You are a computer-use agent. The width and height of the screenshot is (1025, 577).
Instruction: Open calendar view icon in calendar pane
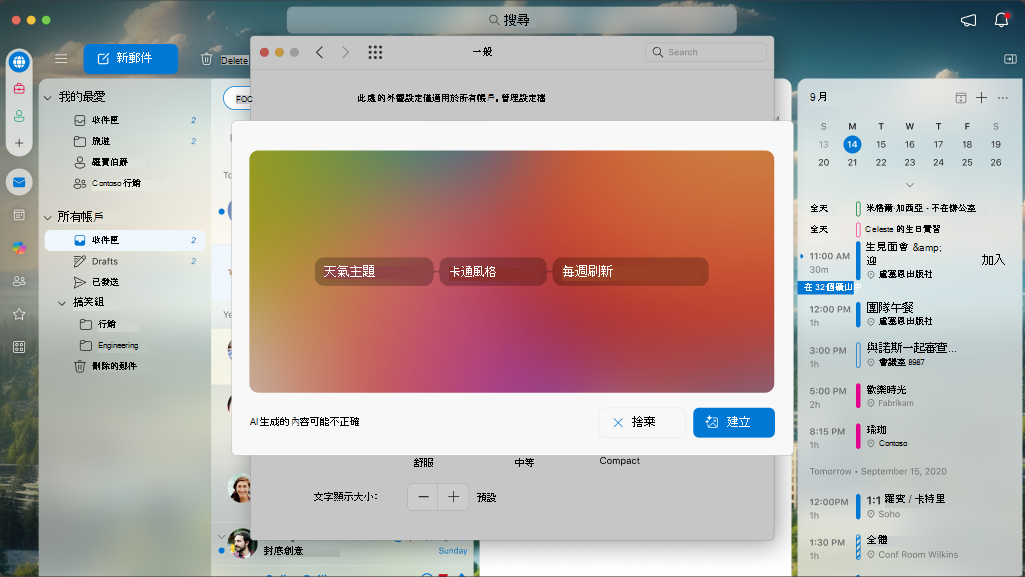click(960, 98)
